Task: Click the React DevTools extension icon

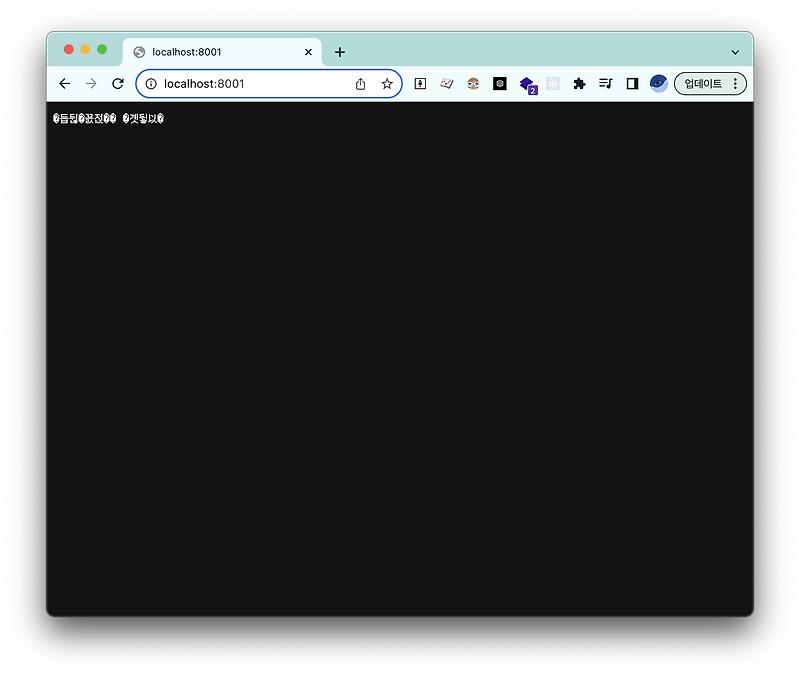Action: tap(552, 84)
